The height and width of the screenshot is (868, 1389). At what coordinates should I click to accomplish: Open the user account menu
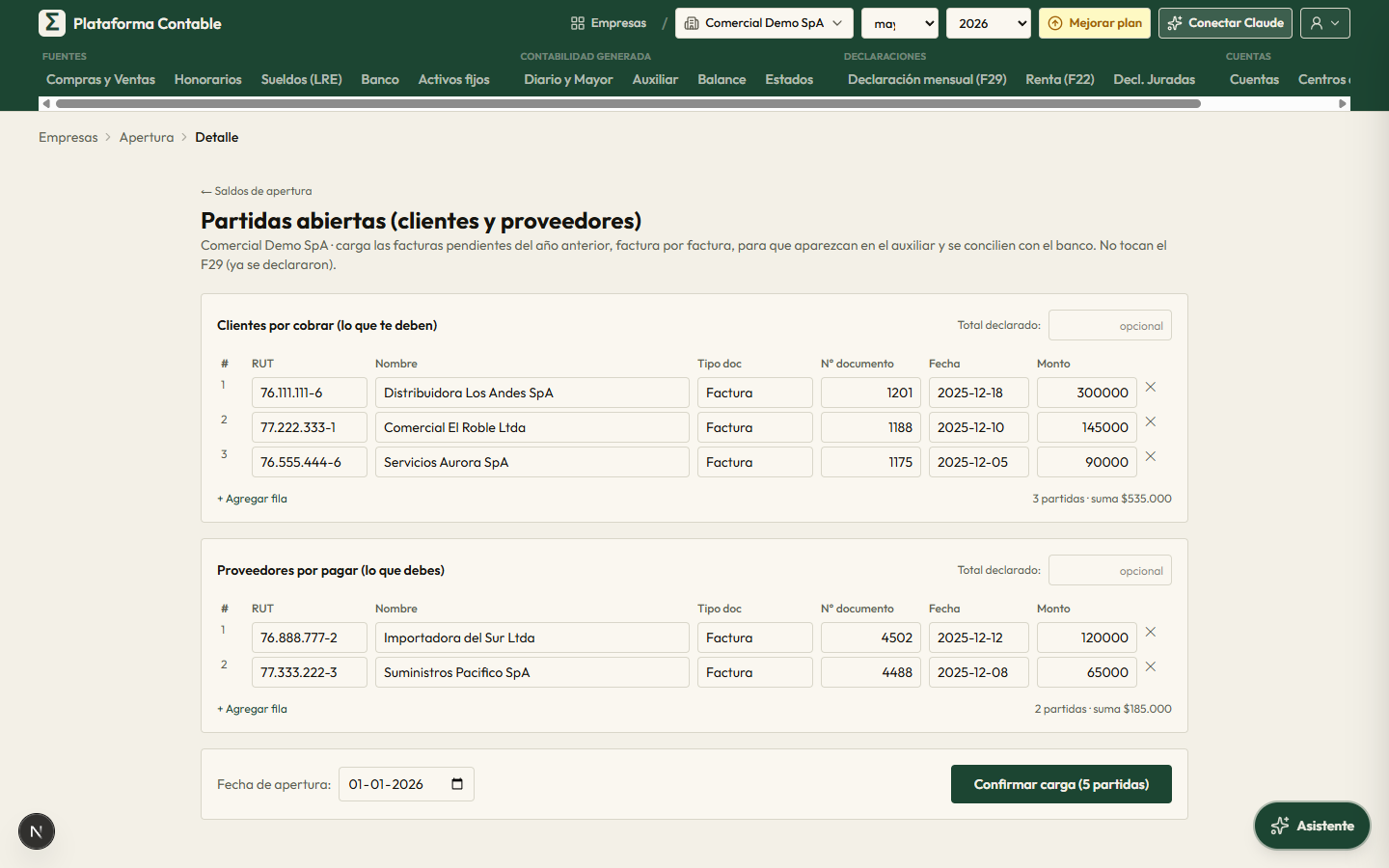tap(1324, 23)
